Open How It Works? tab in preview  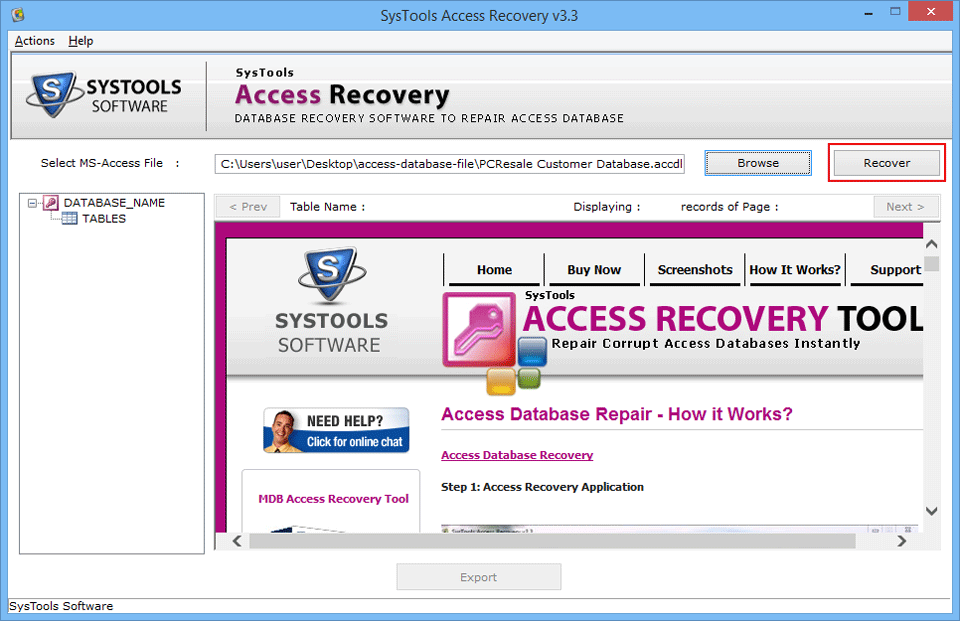coord(795,269)
